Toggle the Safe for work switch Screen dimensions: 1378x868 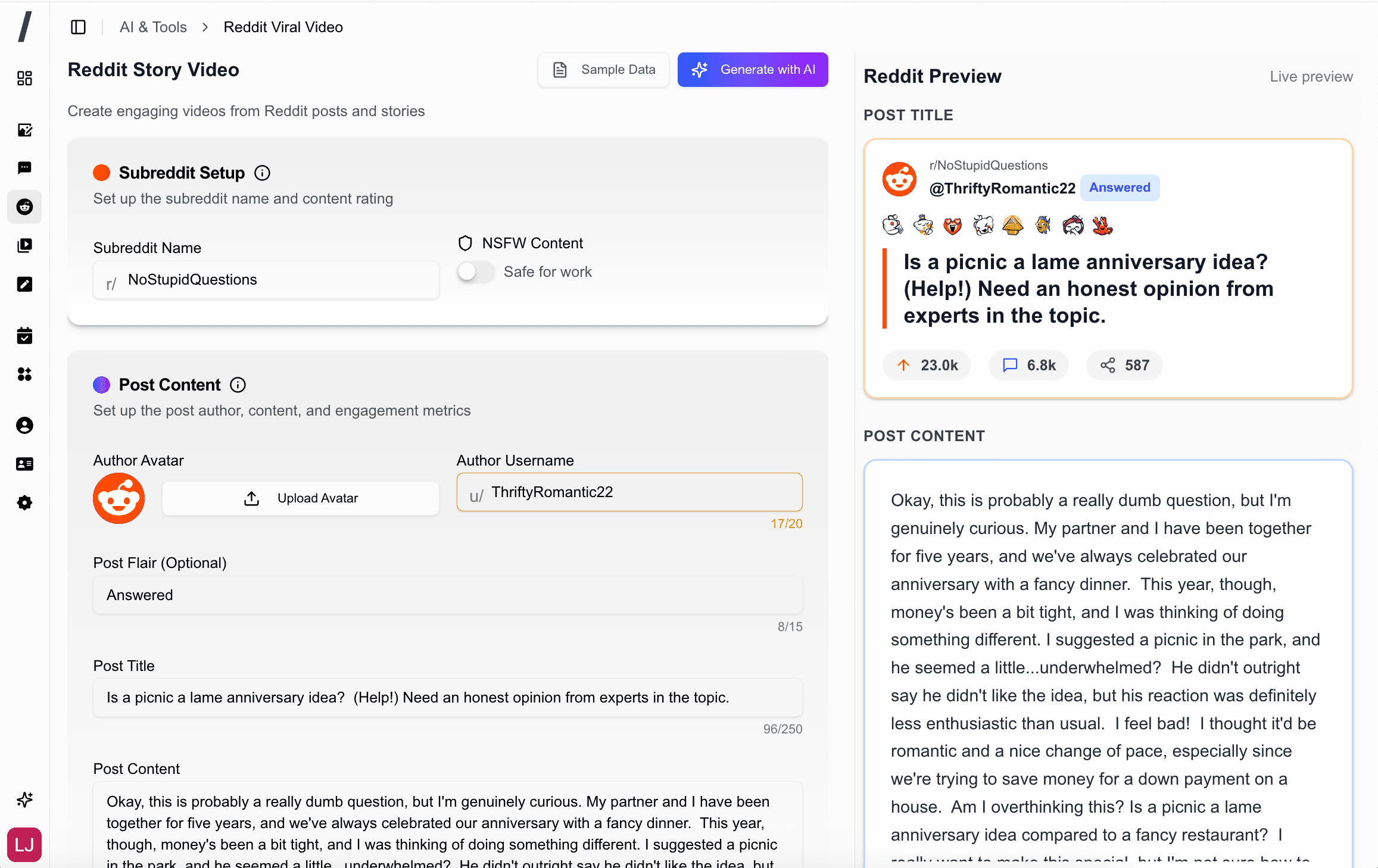pyautogui.click(x=475, y=271)
